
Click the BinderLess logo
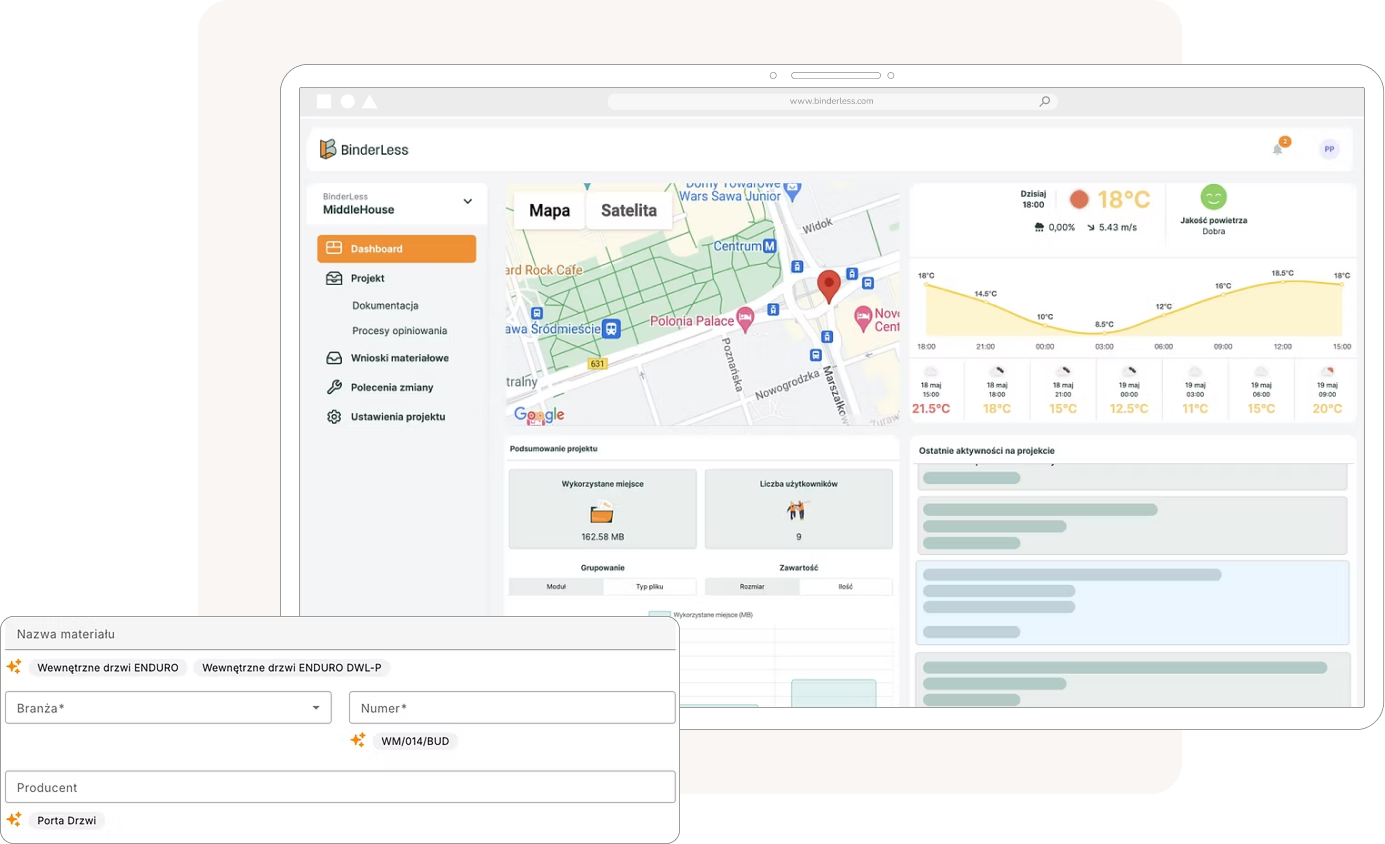(x=364, y=149)
